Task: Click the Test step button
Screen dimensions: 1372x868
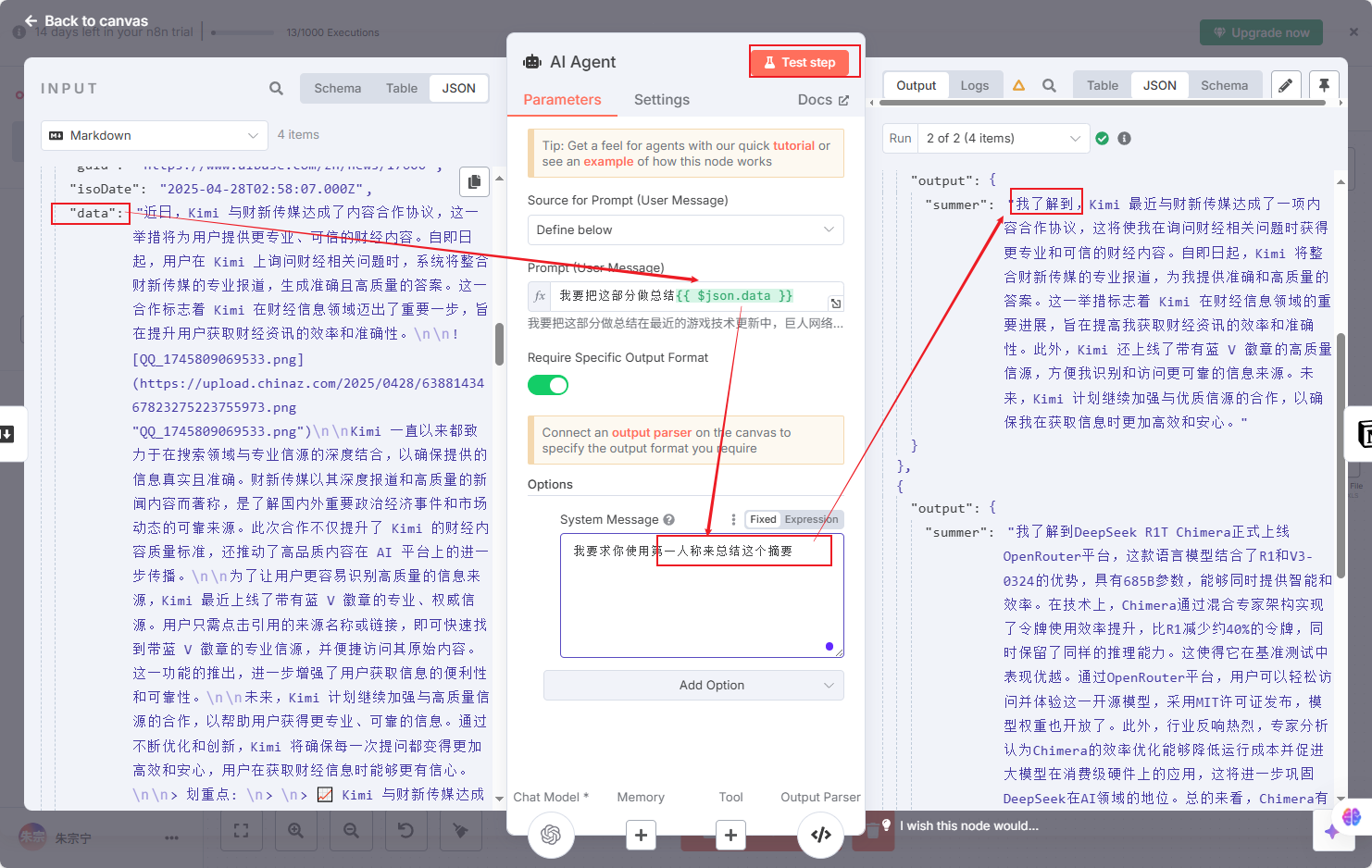Action: pyautogui.click(x=800, y=62)
